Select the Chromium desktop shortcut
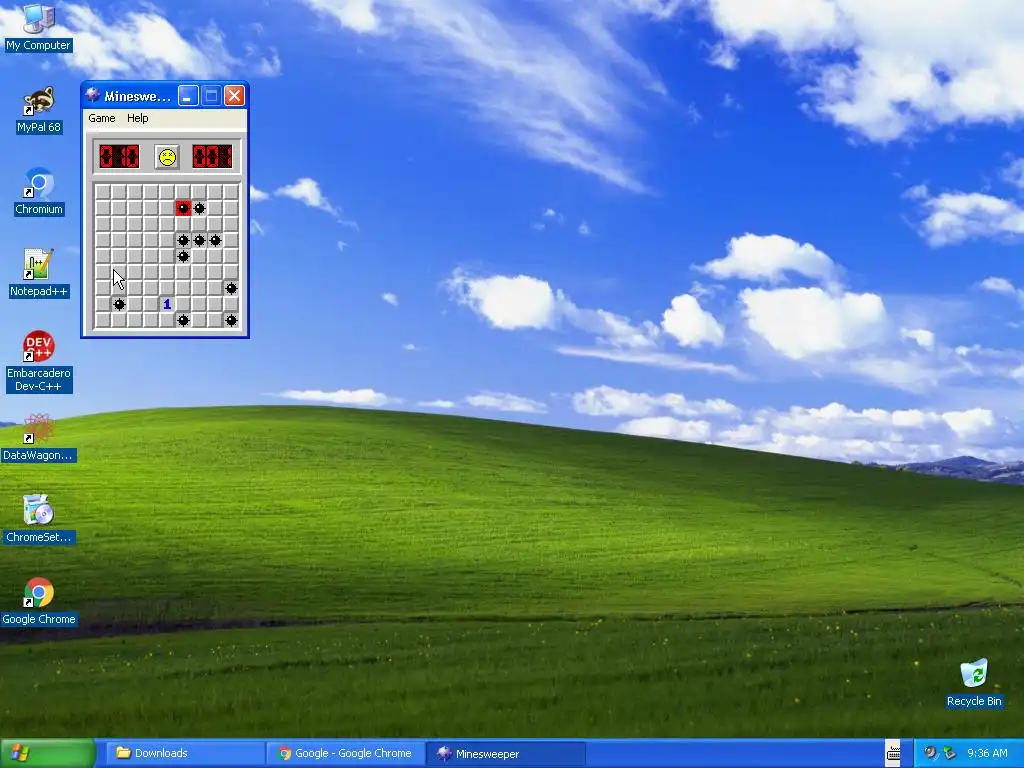Screen dimensions: 1024x768 pyautogui.click(x=39, y=192)
